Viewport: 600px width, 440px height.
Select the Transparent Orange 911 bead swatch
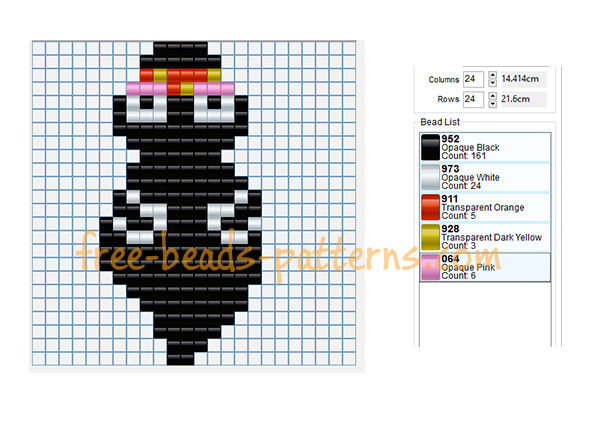click(x=430, y=207)
